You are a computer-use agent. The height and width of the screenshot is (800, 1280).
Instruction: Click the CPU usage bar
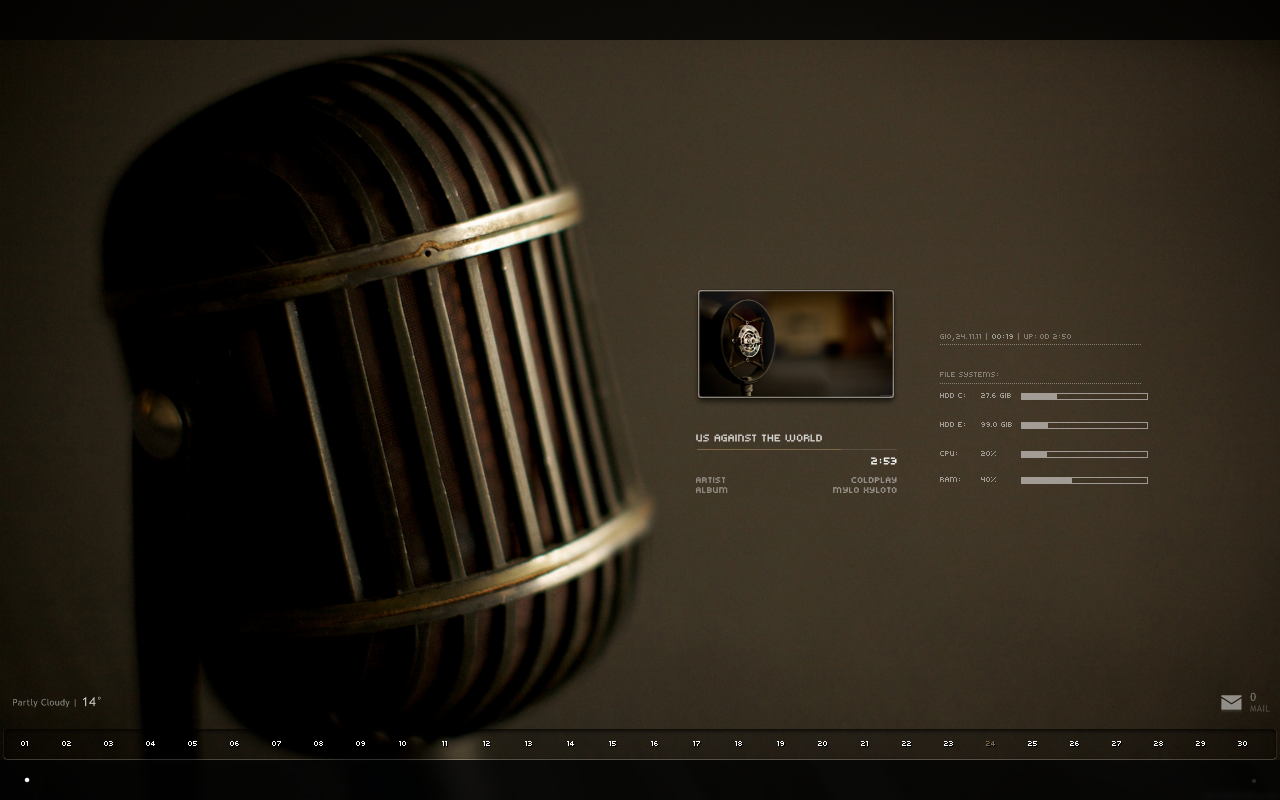1084,454
